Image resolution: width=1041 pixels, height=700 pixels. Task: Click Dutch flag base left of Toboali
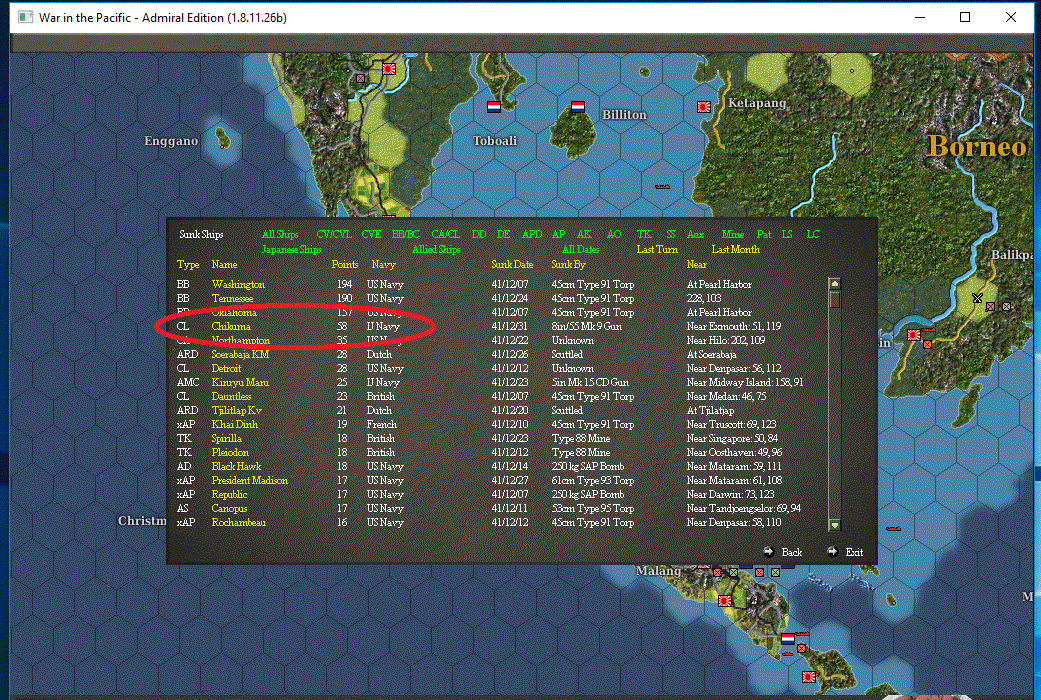[494, 106]
